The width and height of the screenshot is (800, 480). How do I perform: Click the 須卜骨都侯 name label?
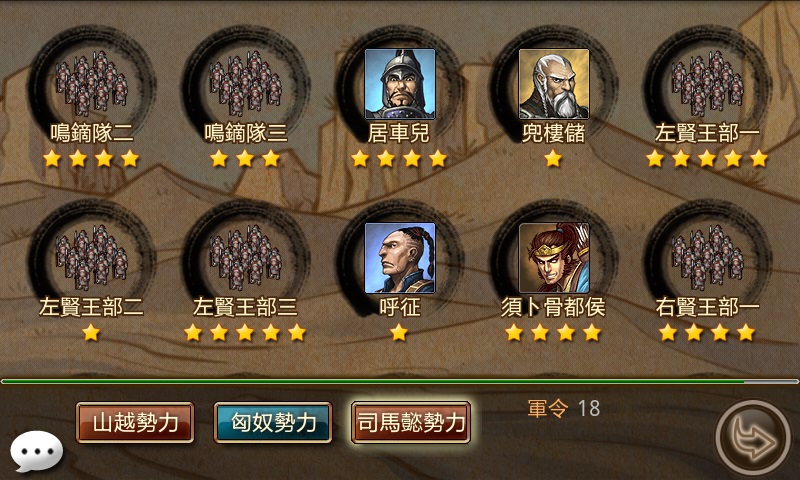pos(554,308)
